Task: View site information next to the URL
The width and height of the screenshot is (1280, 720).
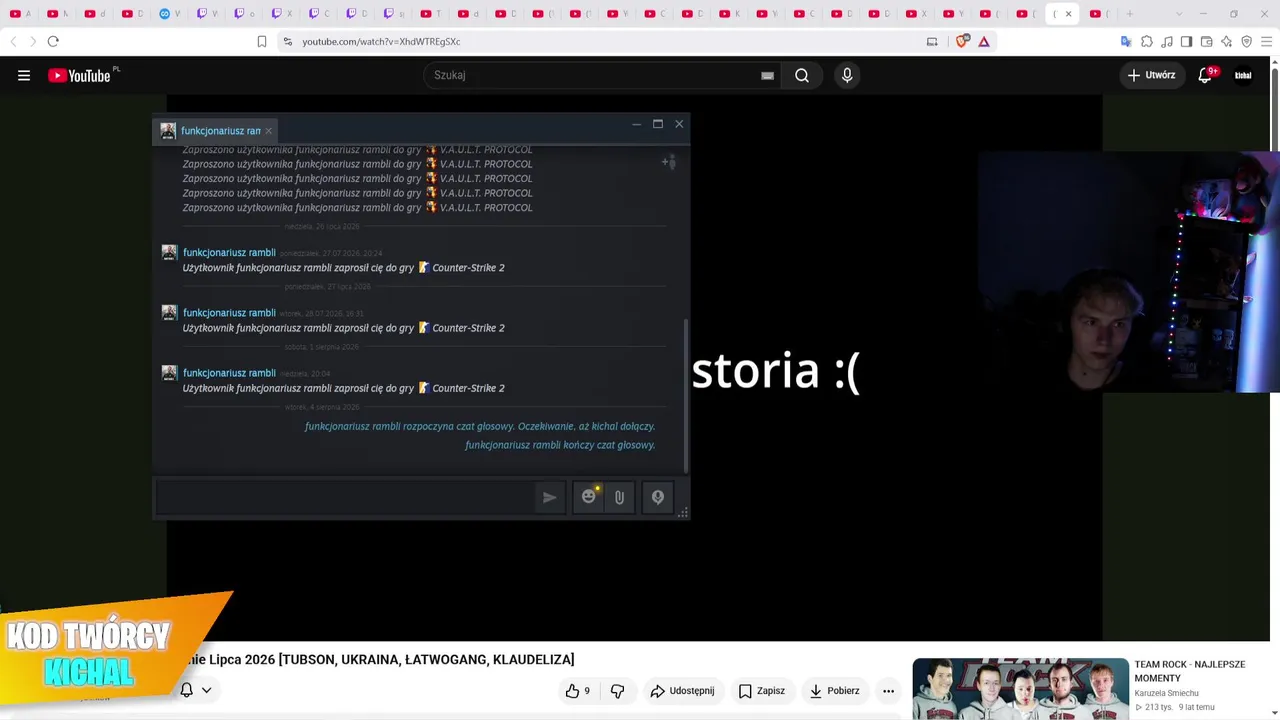Action: click(287, 41)
